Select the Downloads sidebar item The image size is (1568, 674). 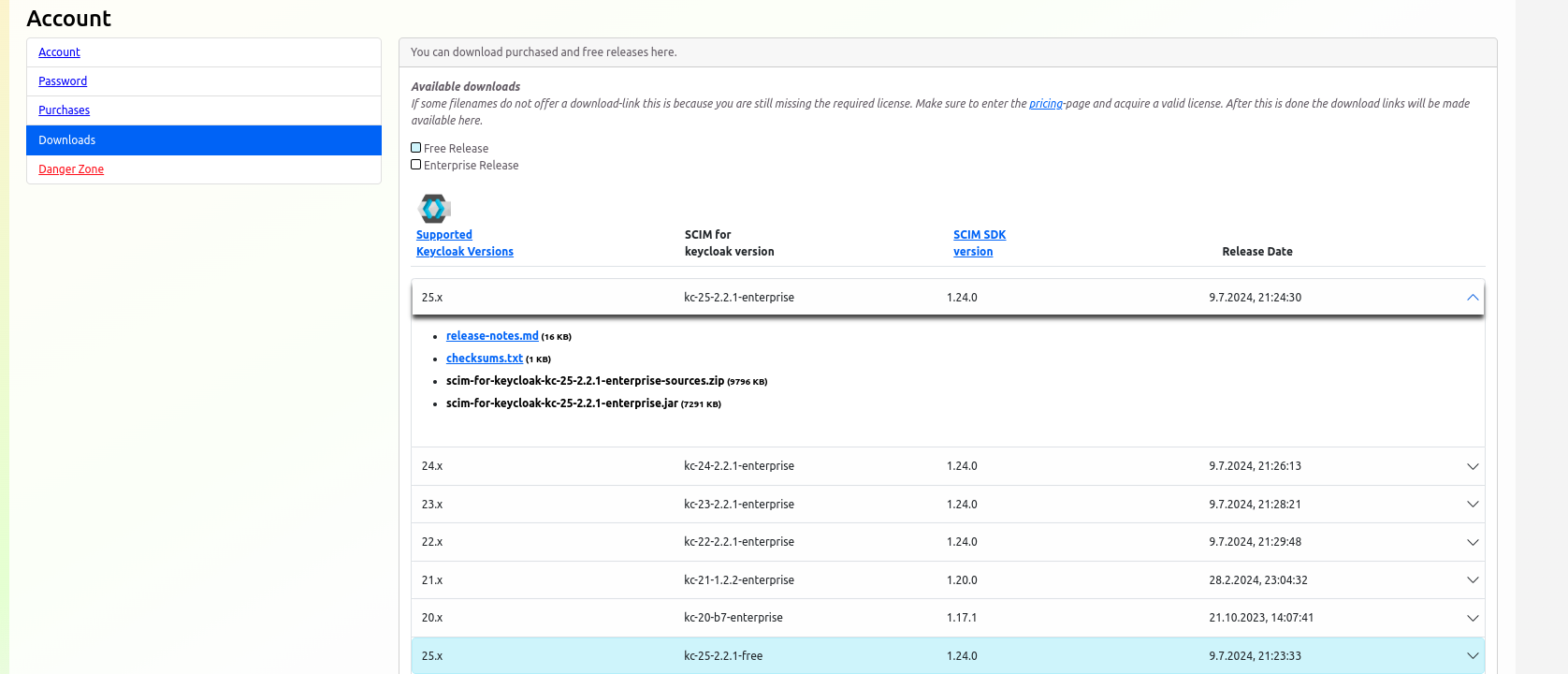pos(66,140)
